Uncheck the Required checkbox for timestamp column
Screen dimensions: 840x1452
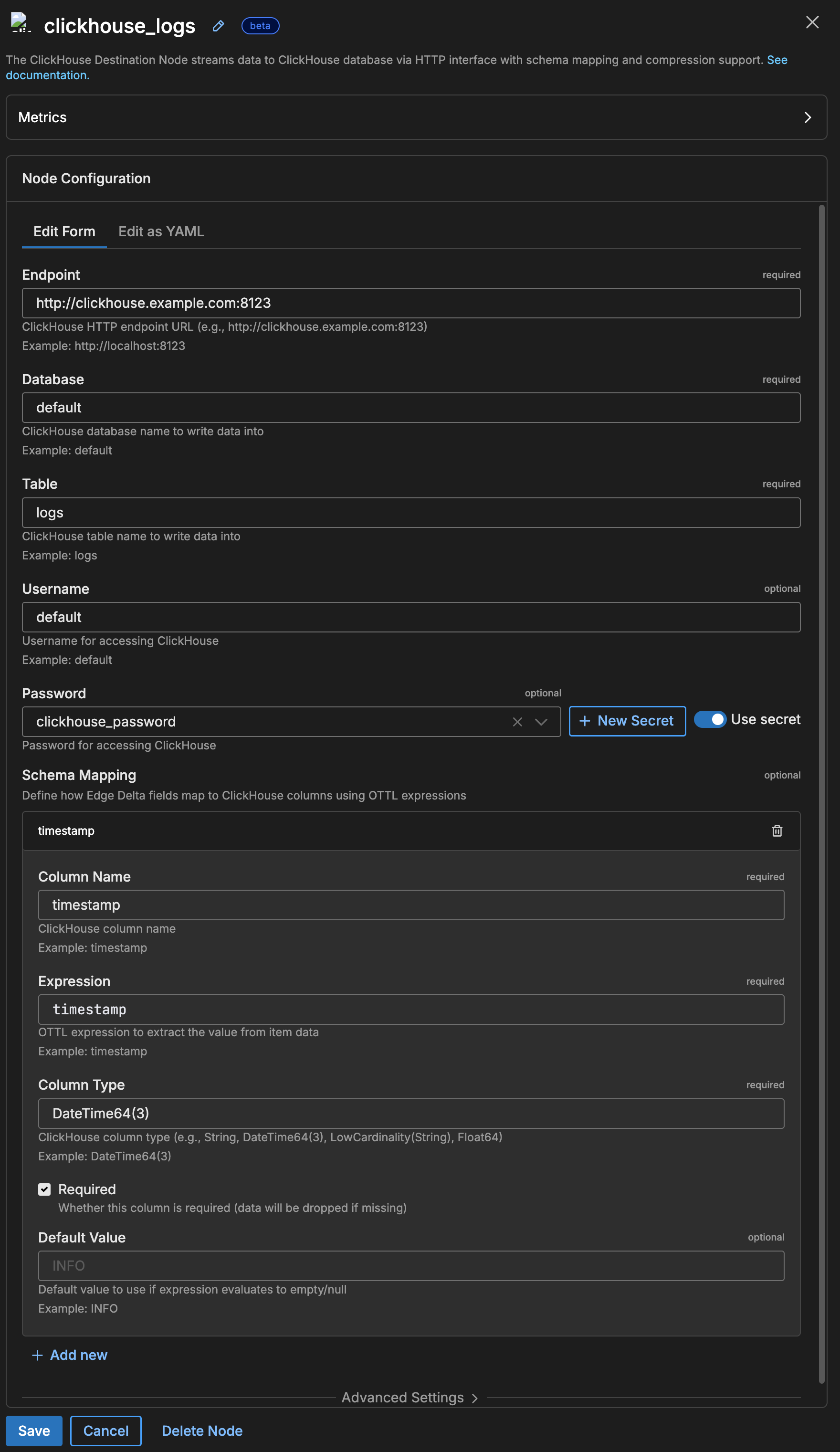[x=44, y=1189]
